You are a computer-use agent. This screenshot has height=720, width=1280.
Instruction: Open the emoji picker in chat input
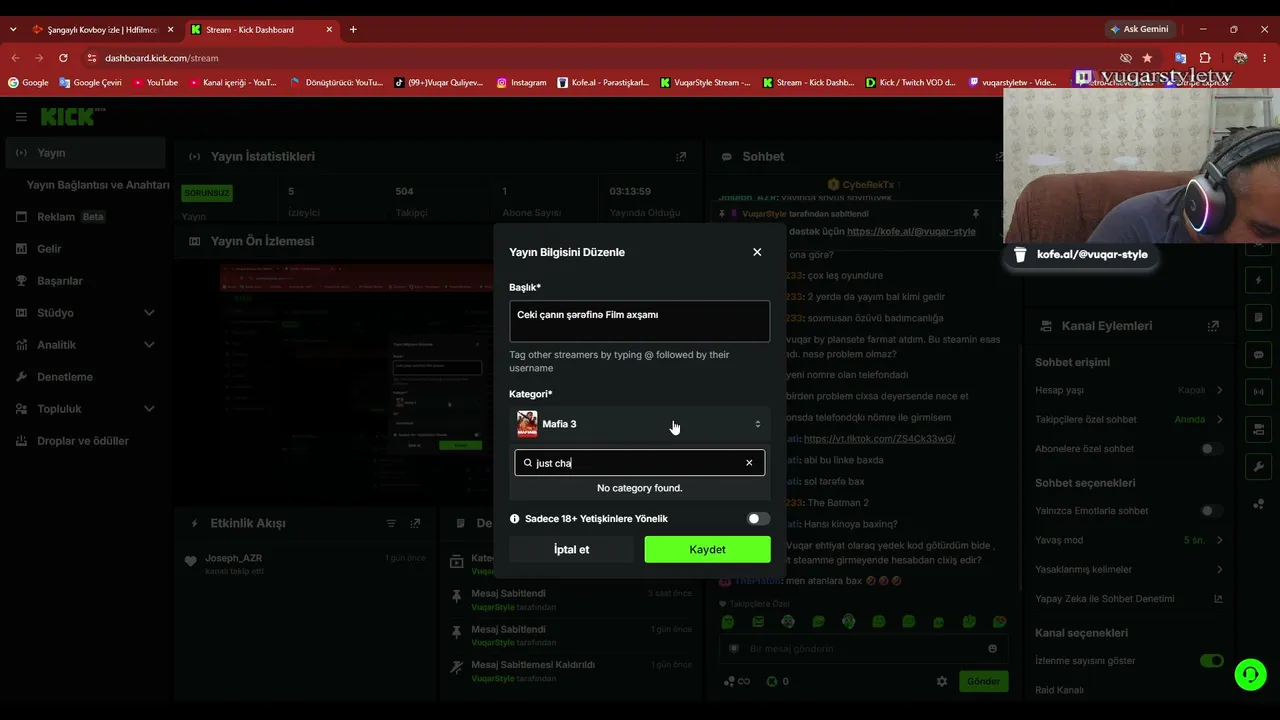(992, 649)
